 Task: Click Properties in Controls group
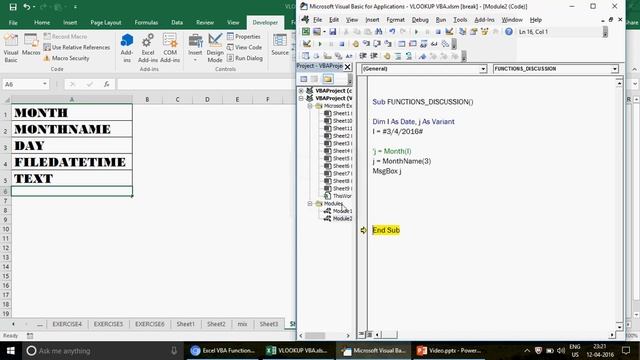coord(244,36)
